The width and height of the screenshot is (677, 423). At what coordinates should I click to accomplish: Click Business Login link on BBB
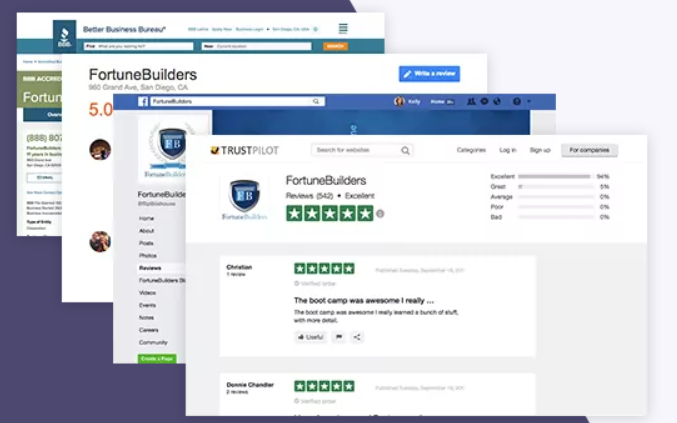click(x=250, y=29)
